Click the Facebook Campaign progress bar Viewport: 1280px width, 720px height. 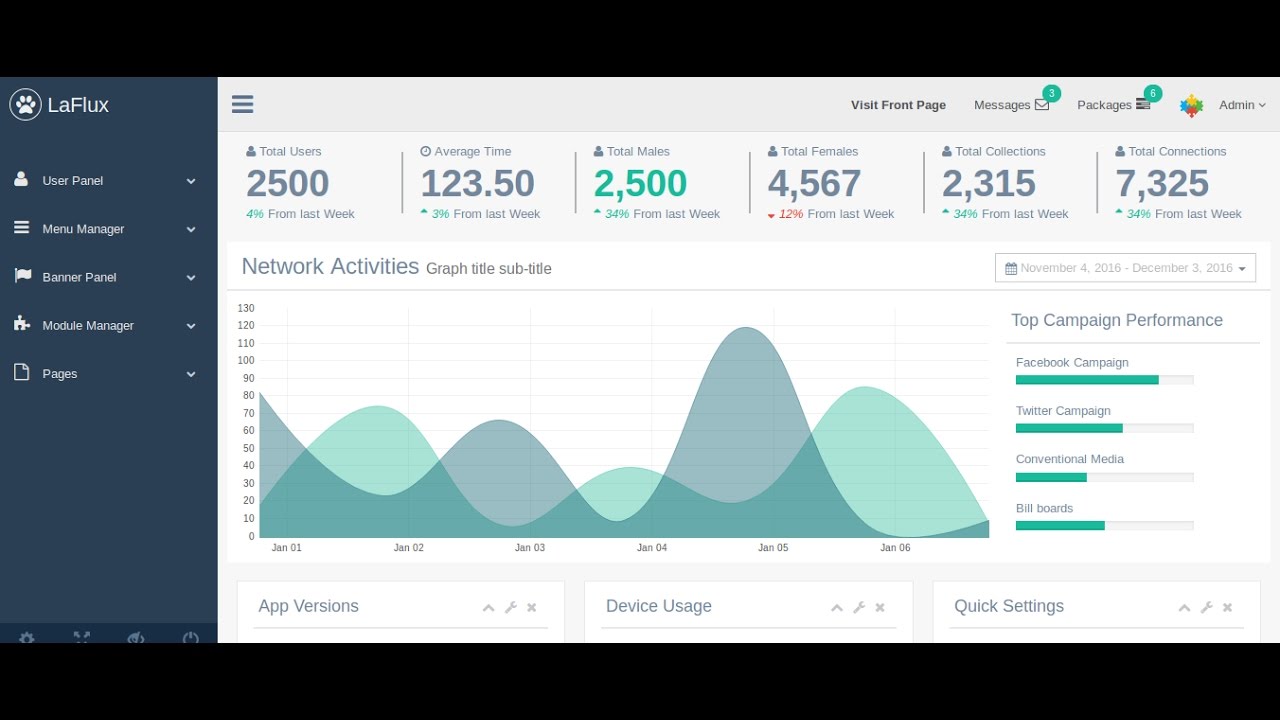coord(1104,380)
